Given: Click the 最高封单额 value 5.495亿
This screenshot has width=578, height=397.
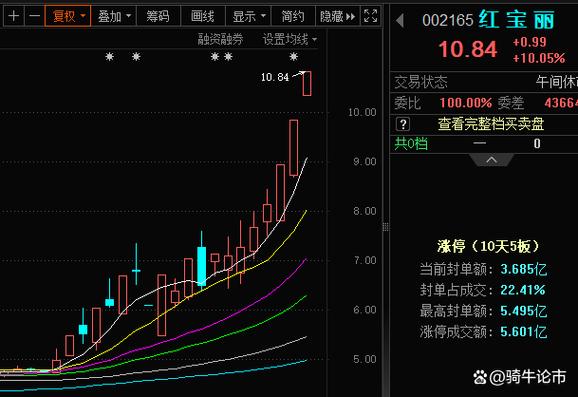Looking at the screenshot, I should click(x=523, y=311).
